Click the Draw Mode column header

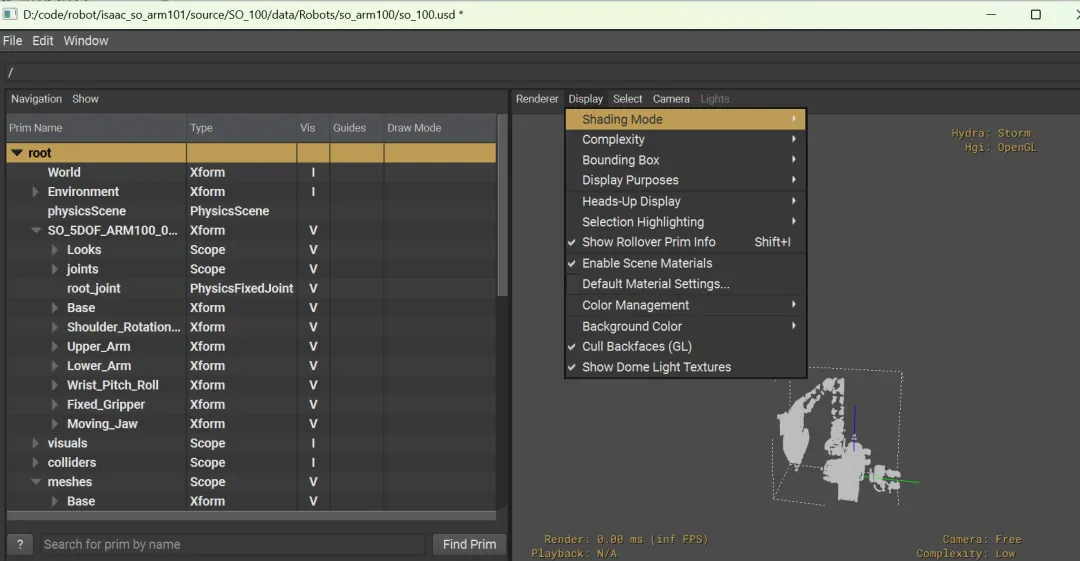(x=440, y=128)
